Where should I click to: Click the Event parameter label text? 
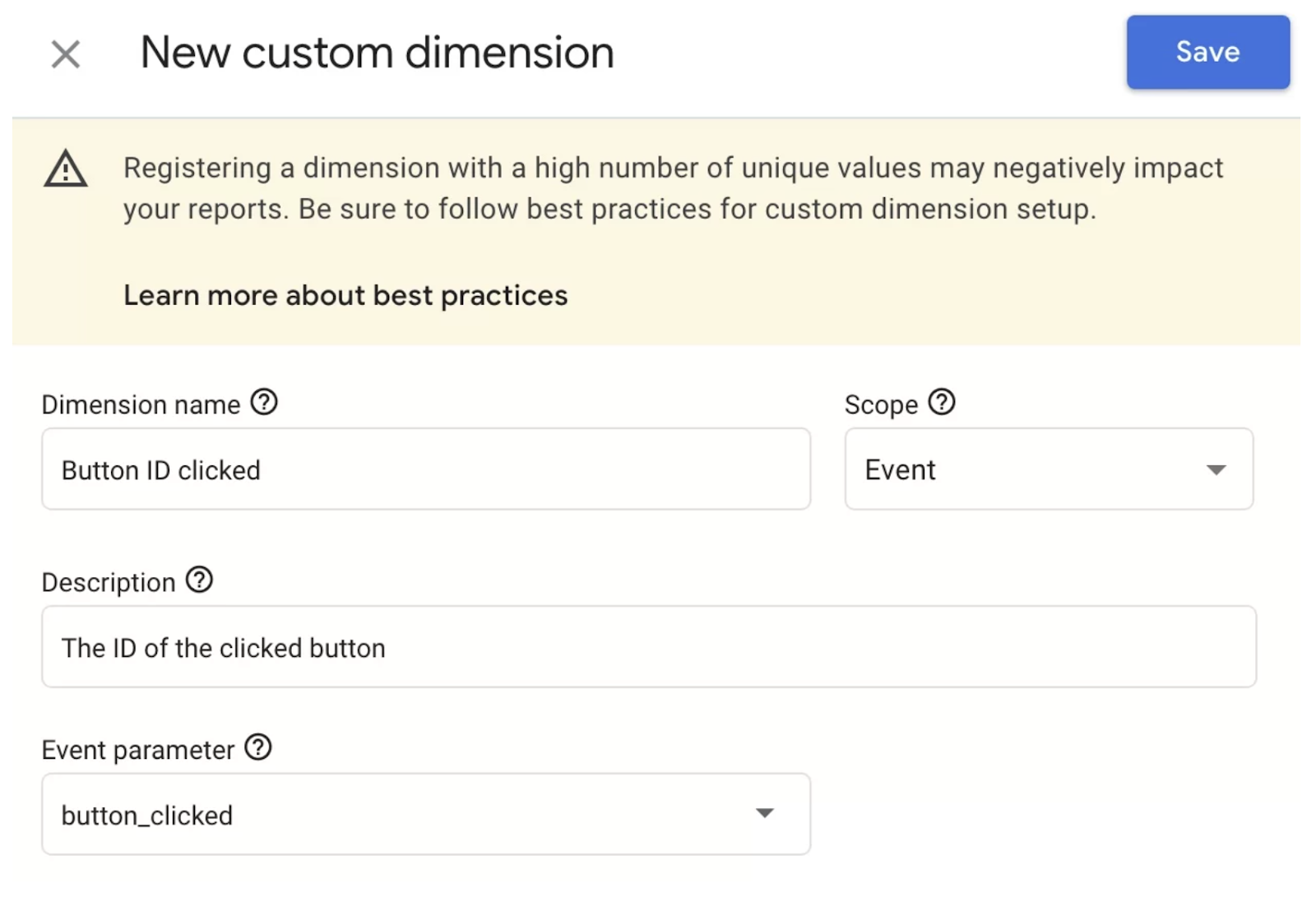pyautogui.click(x=138, y=750)
